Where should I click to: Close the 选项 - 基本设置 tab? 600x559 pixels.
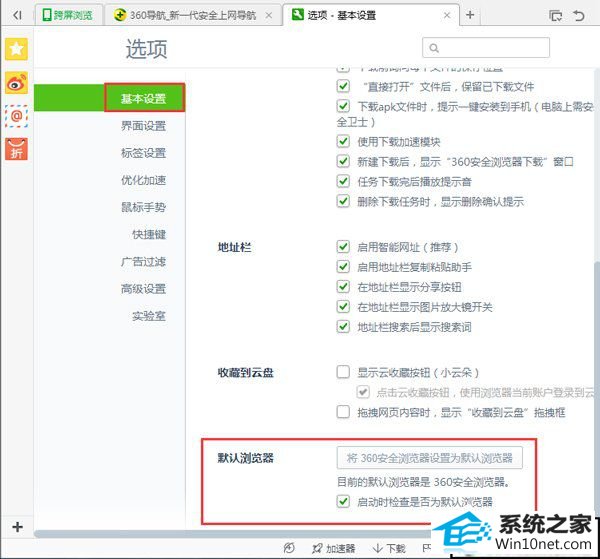pos(447,15)
